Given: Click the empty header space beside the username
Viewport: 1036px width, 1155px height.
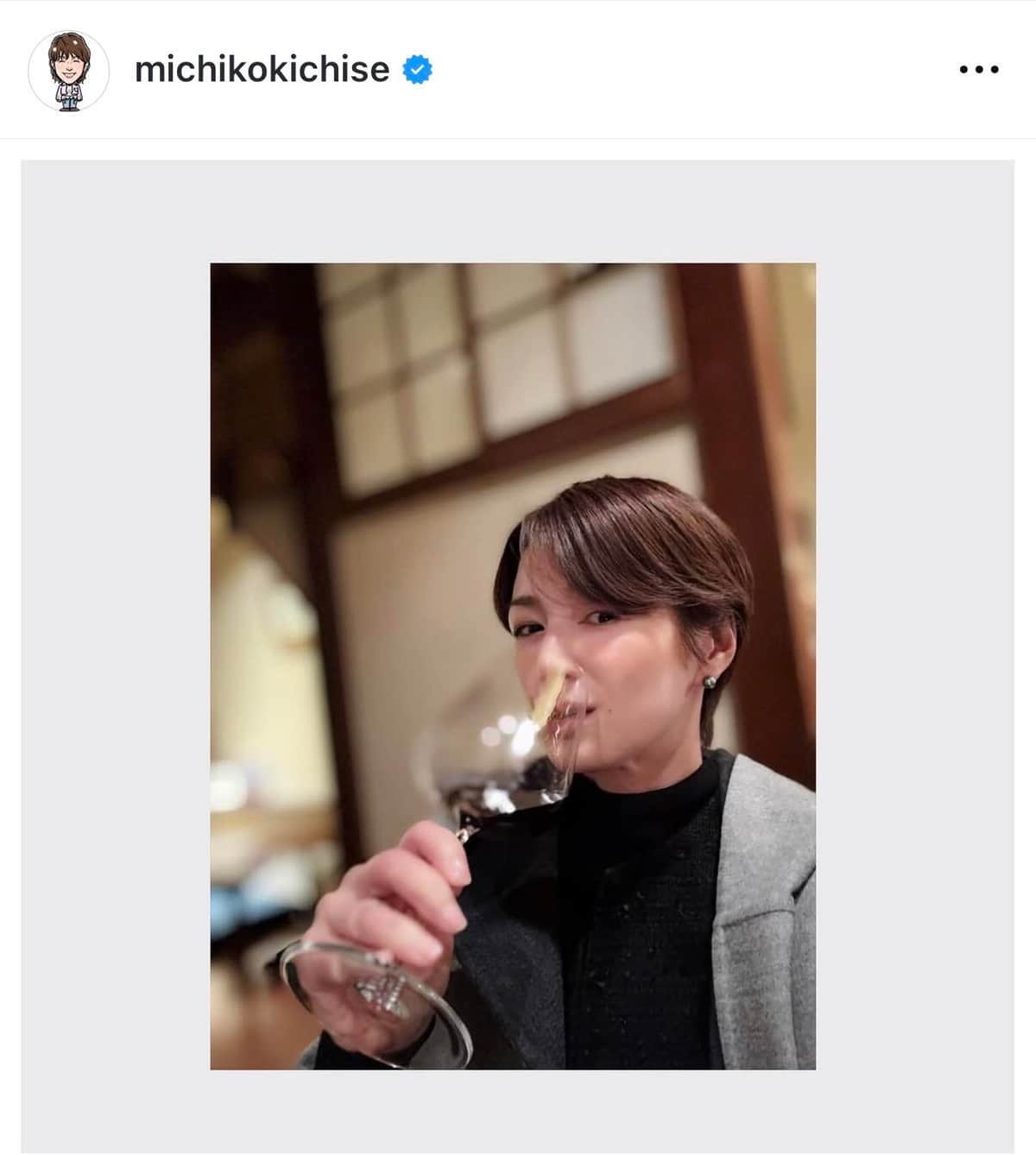Looking at the screenshot, I should pos(691,69).
